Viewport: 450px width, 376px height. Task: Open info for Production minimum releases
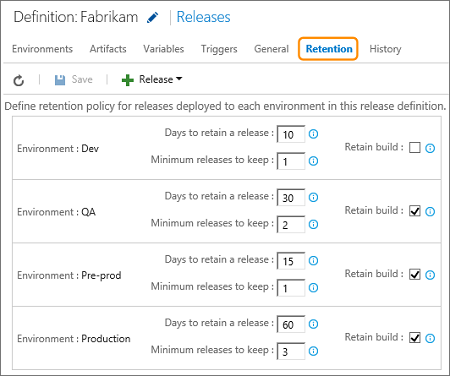(x=313, y=351)
